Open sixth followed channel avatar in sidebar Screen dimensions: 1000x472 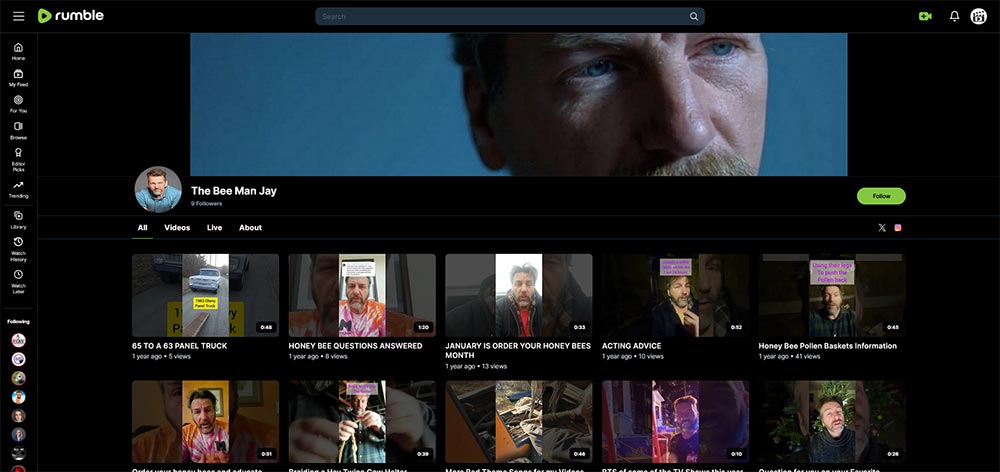pyautogui.click(x=18, y=434)
